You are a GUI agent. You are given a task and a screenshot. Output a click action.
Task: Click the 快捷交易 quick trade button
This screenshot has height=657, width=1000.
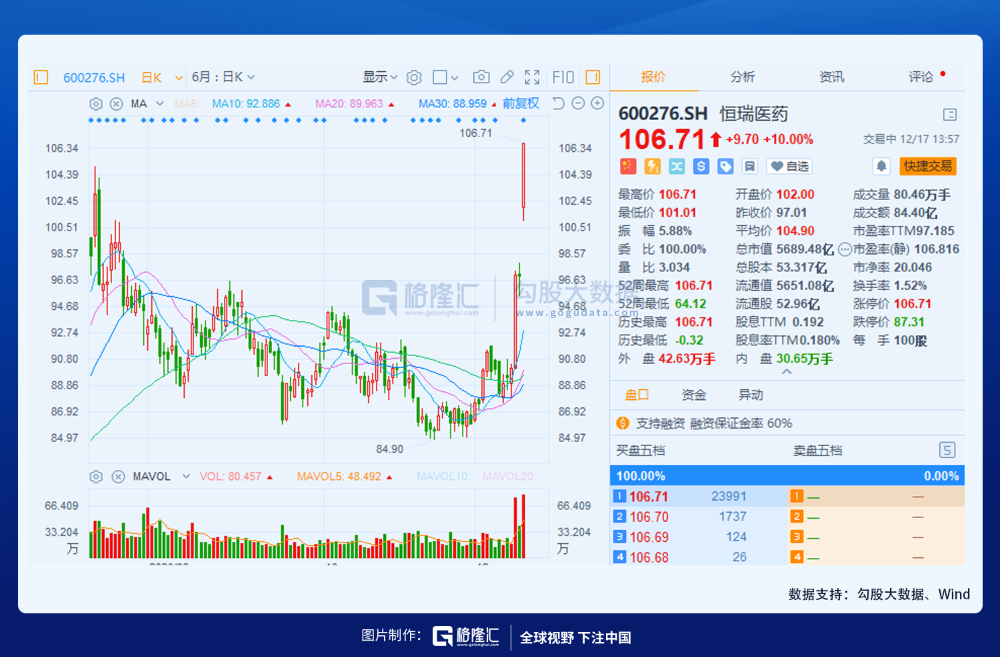pos(928,166)
